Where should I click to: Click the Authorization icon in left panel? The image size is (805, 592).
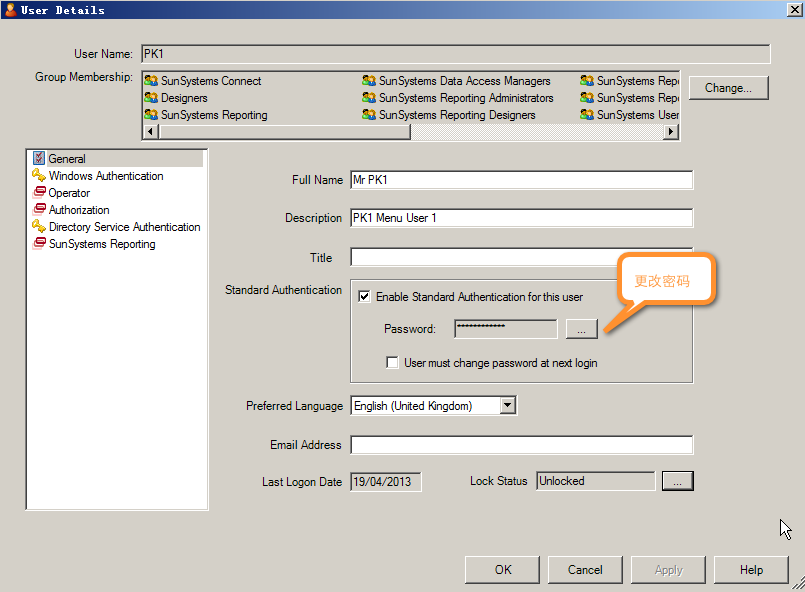[x=39, y=210]
